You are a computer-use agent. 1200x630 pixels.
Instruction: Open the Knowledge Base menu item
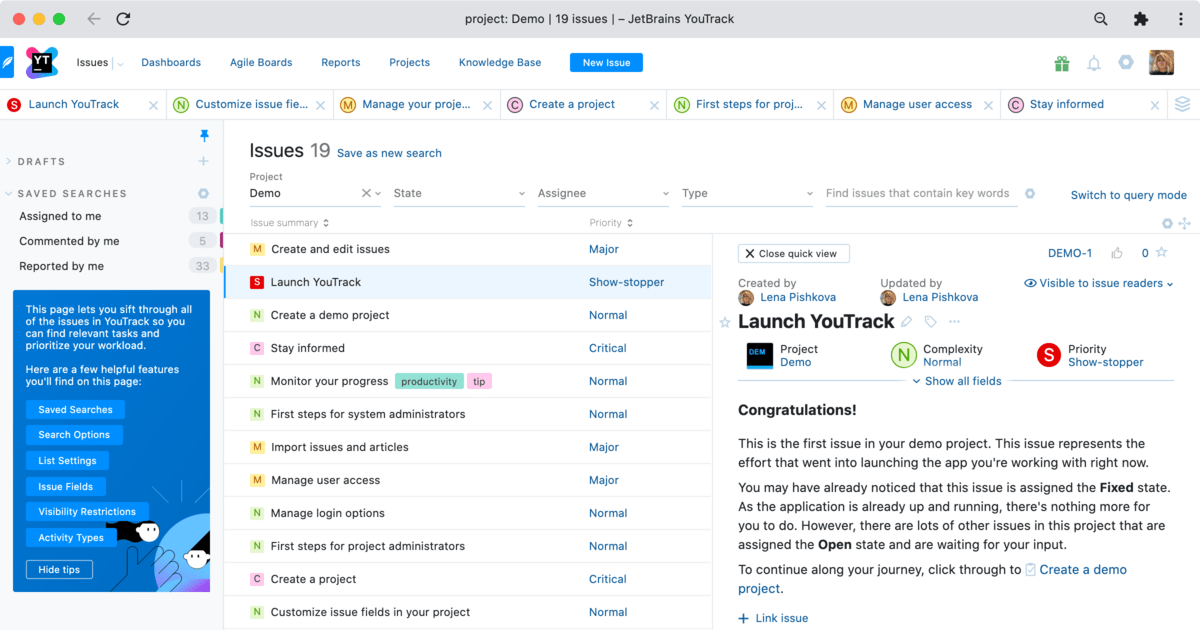point(499,62)
